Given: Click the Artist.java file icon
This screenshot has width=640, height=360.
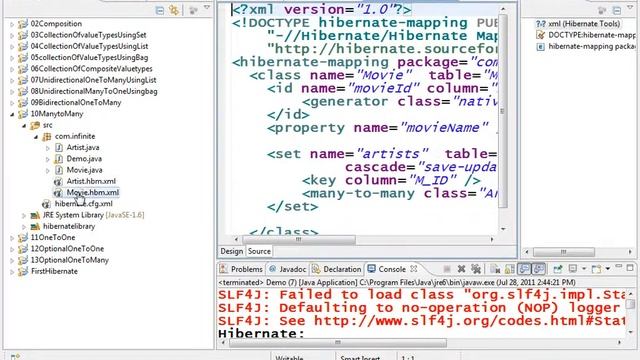Looking at the screenshot, I should 59,147.
